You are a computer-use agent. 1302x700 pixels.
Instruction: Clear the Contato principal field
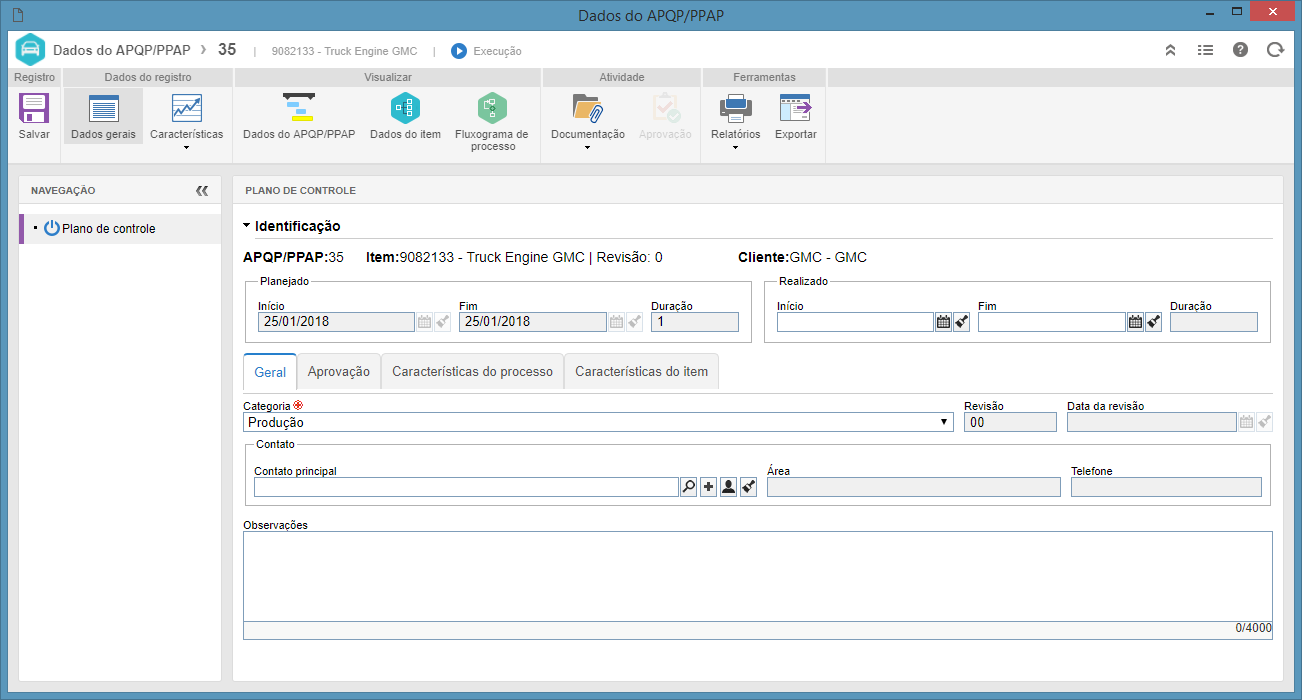point(748,487)
